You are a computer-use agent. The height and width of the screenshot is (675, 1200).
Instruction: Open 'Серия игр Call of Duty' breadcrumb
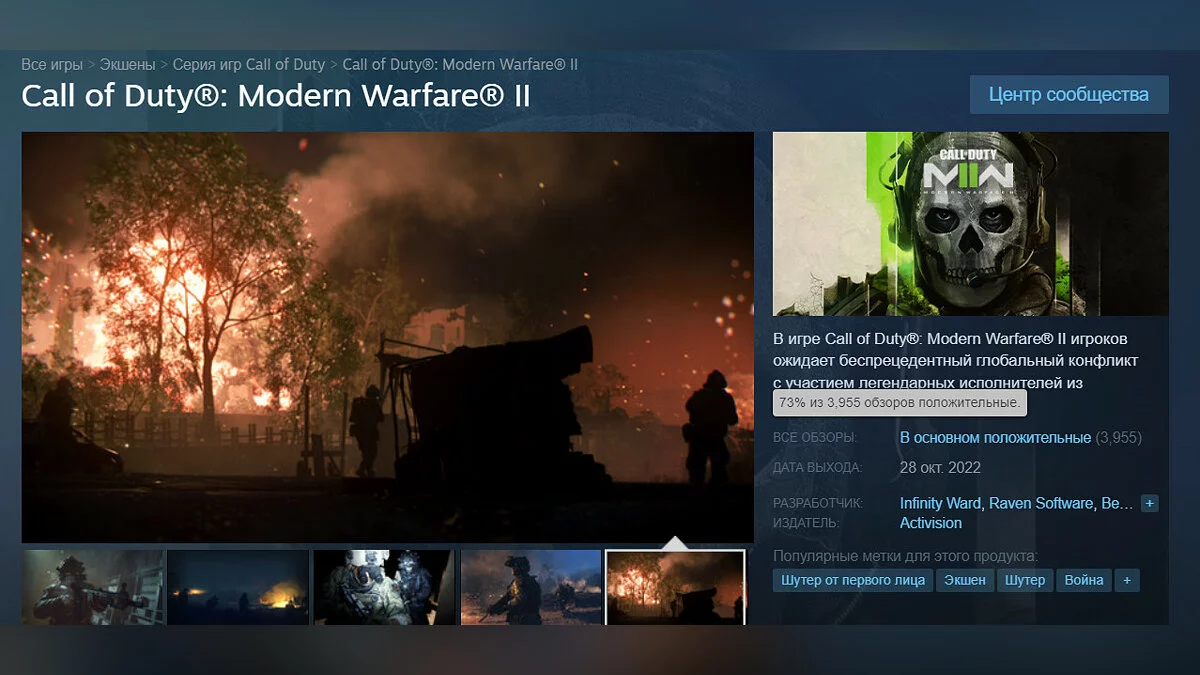coord(249,64)
